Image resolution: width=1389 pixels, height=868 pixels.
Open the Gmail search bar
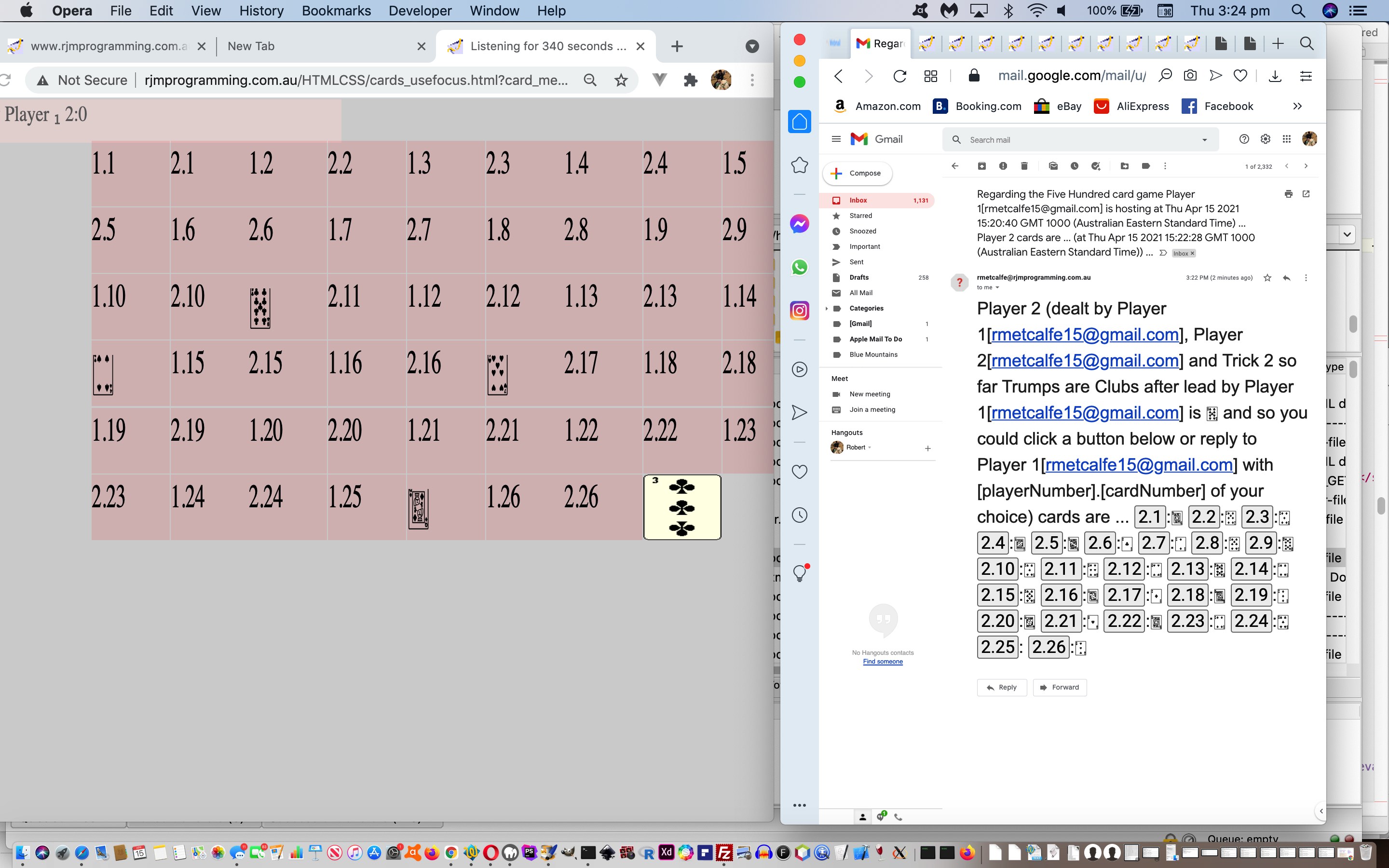click(x=1080, y=140)
